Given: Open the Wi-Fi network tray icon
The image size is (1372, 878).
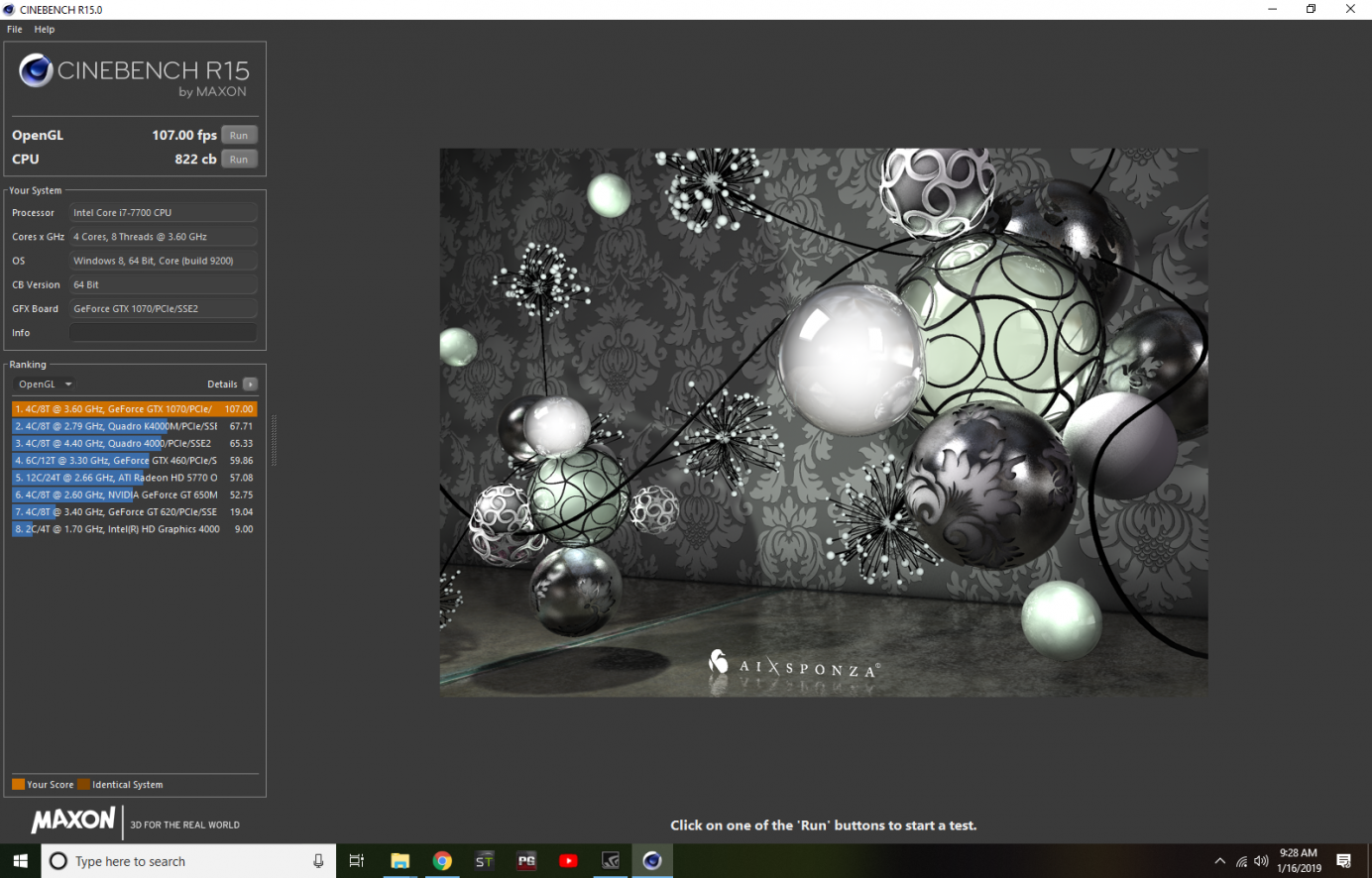Looking at the screenshot, I should coord(1241,861).
